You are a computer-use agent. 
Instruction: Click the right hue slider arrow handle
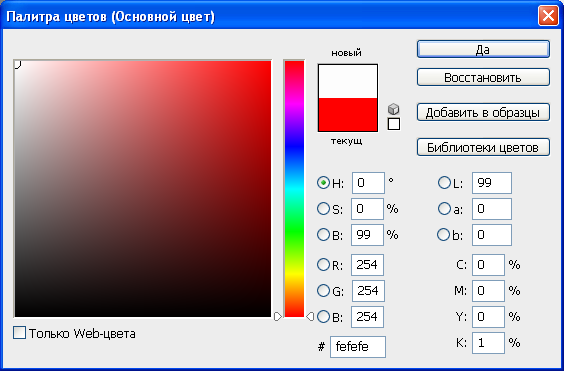pyautogui.click(x=310, y=316)
